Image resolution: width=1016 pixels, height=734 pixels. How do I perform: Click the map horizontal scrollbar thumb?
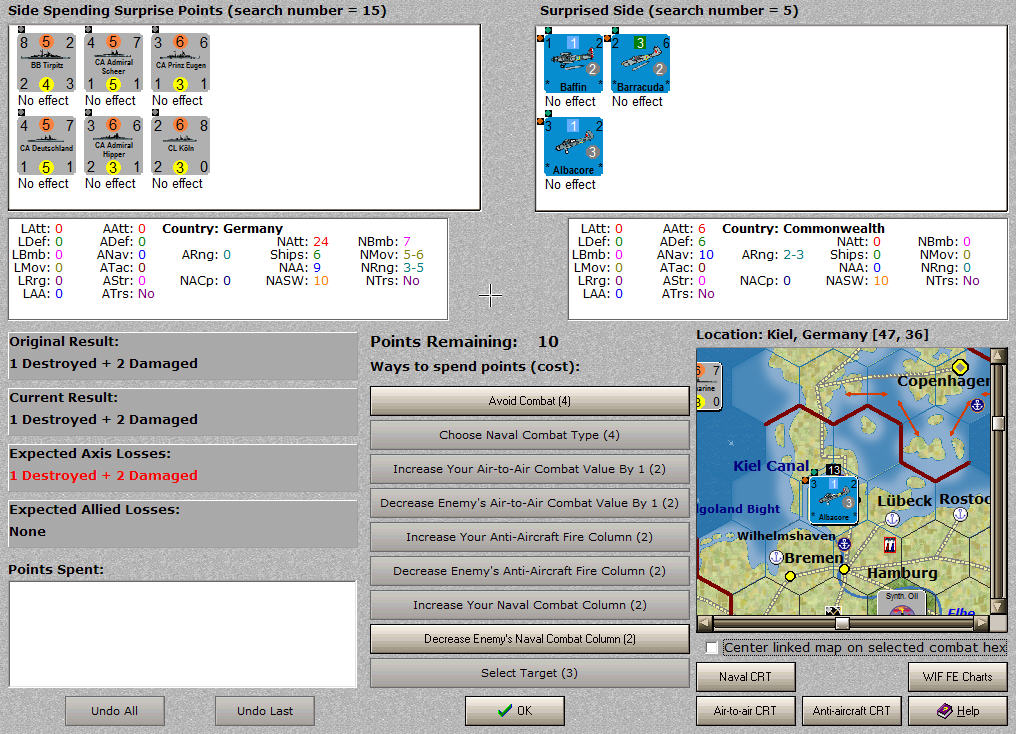point(842,623)
